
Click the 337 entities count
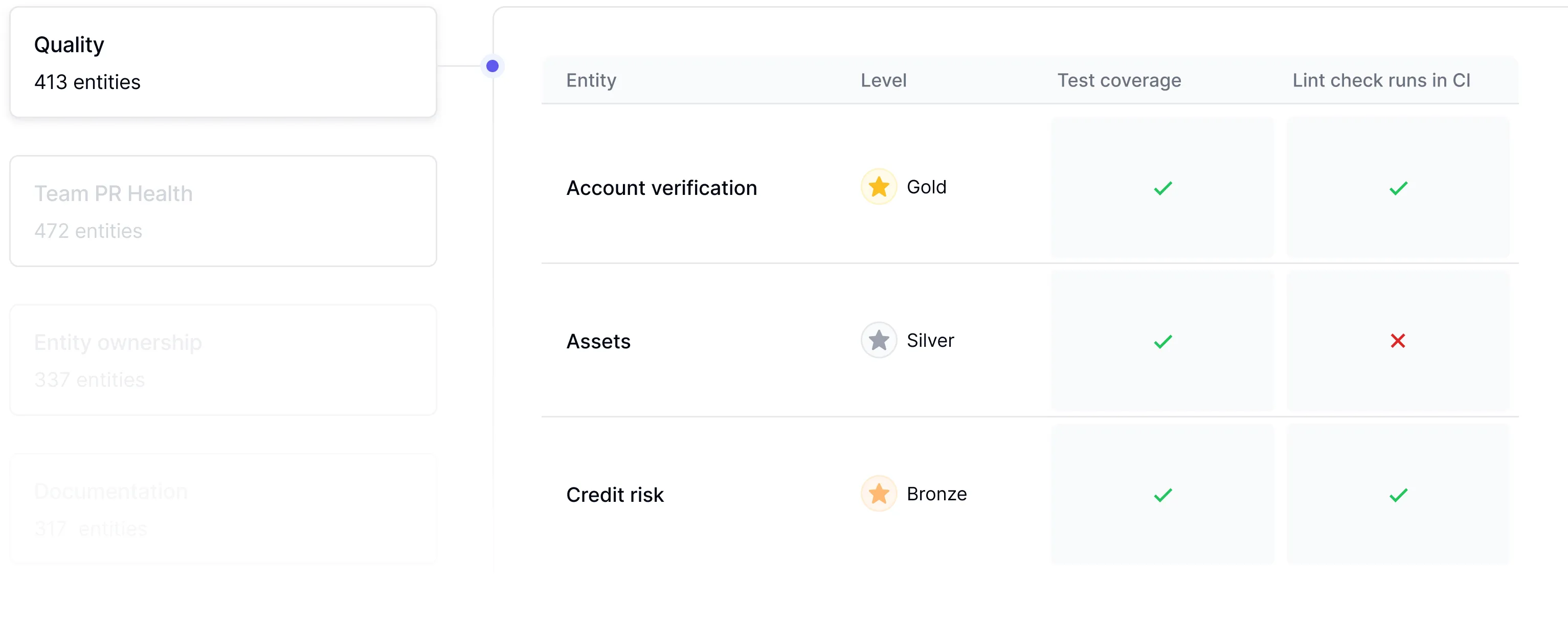click(x=89, y=380)
